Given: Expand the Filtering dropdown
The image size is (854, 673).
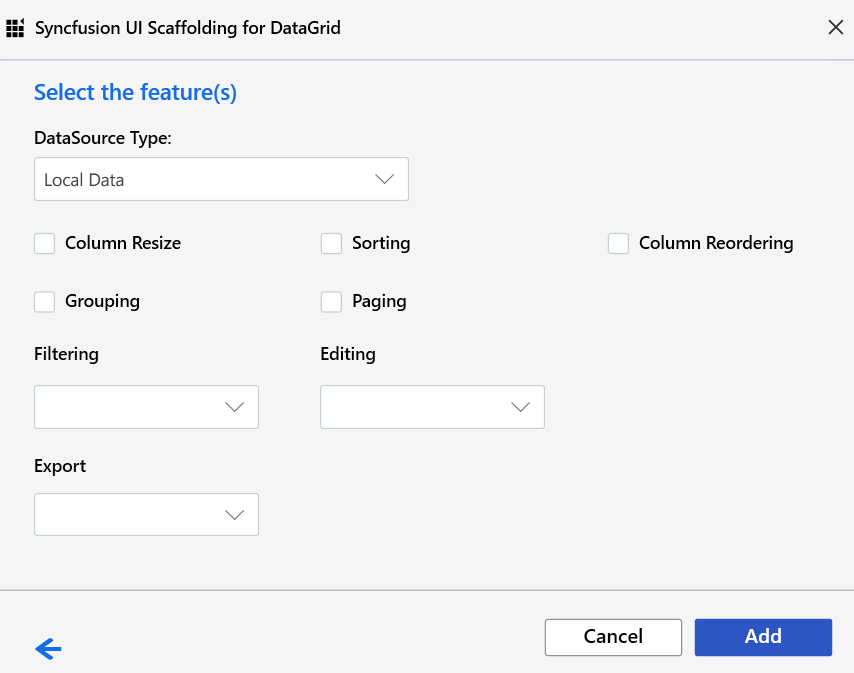Looking at the screenshot, I should pyautogui.click(x=146, y=407).
